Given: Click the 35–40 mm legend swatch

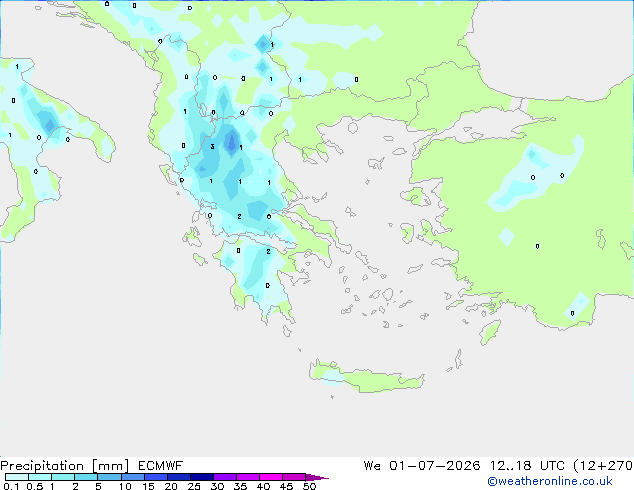Looking at the screenshot, I should click(248, 477).
